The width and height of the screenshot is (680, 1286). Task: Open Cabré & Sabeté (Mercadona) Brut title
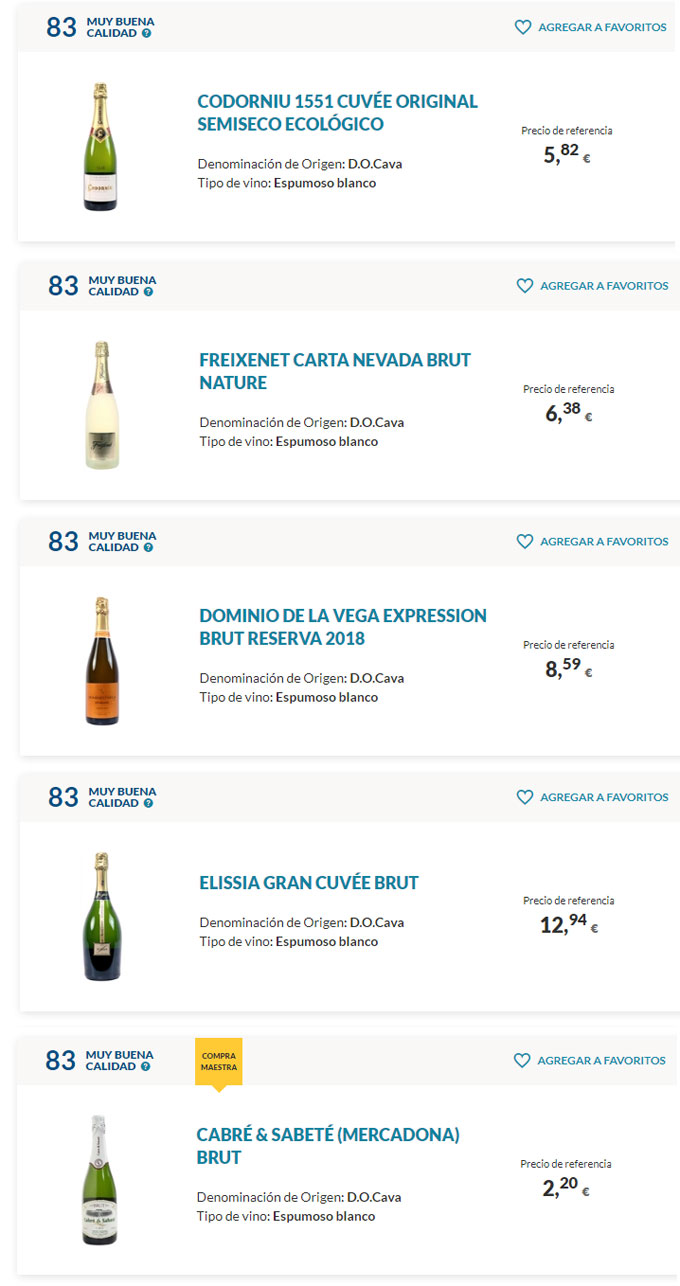coord(327,1146)
